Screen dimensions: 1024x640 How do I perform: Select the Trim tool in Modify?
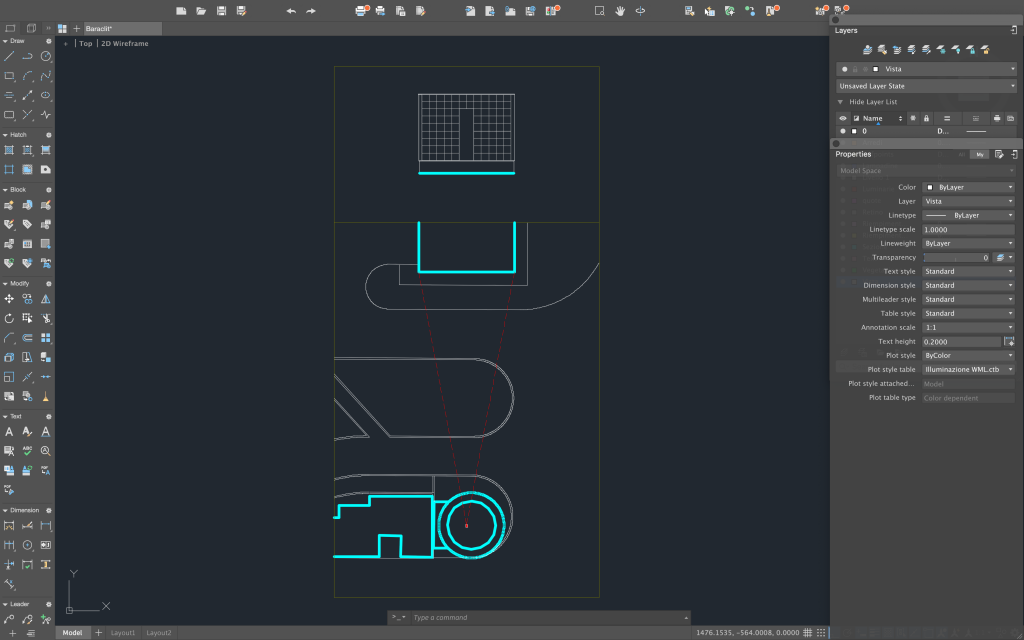pos(46,319)
